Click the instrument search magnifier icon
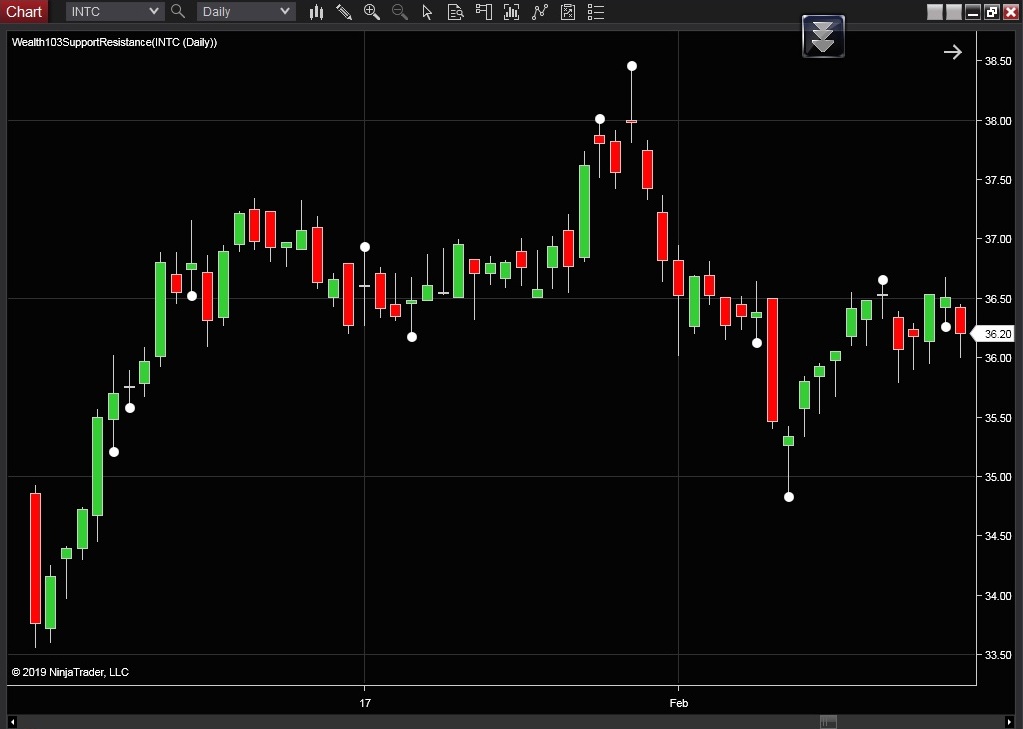Viewport: 1023px width, 729px height. coord(178,12)
